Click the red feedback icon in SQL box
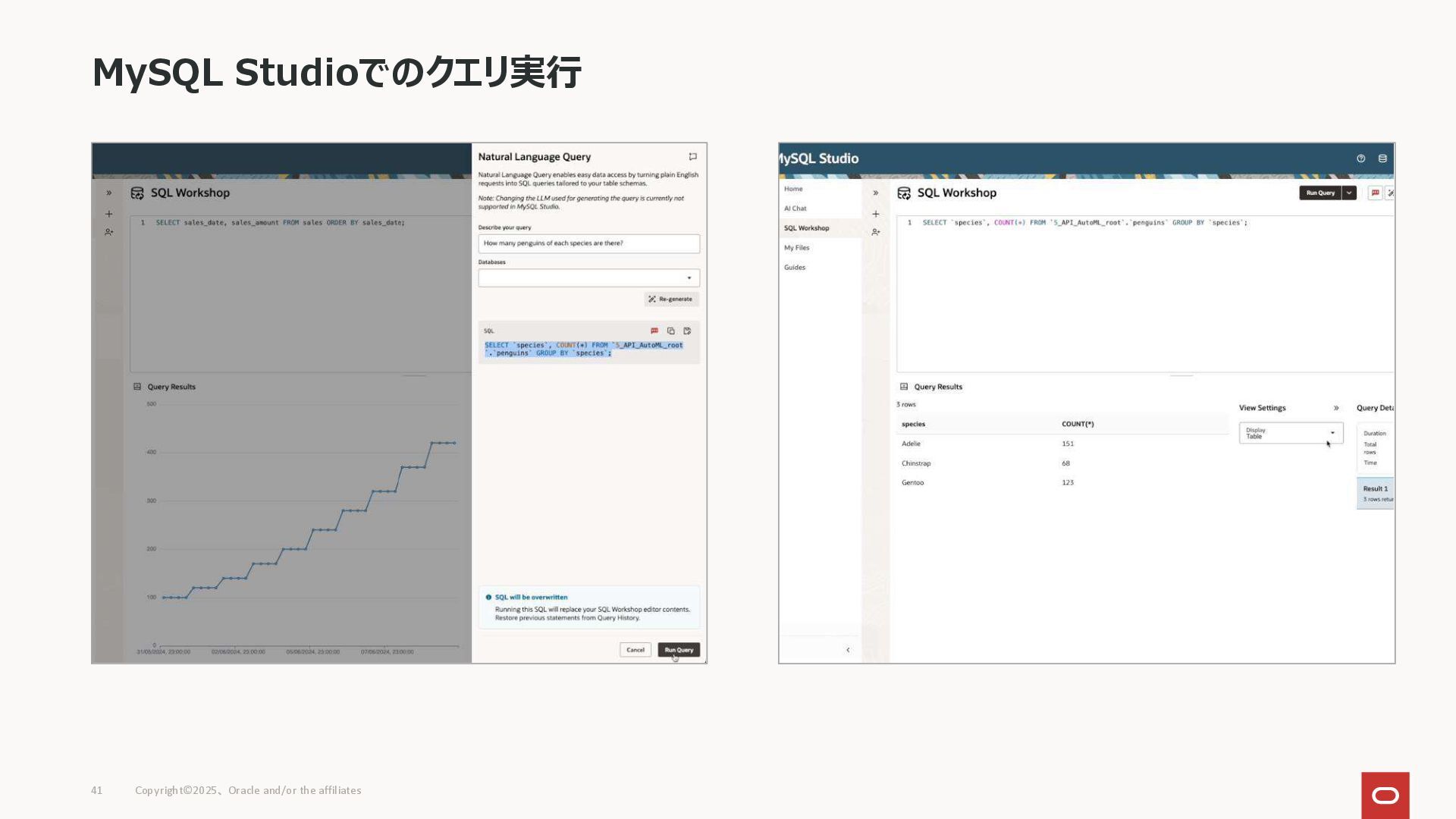This screenshot has width=1456, height=819. [x=654, y=331]
